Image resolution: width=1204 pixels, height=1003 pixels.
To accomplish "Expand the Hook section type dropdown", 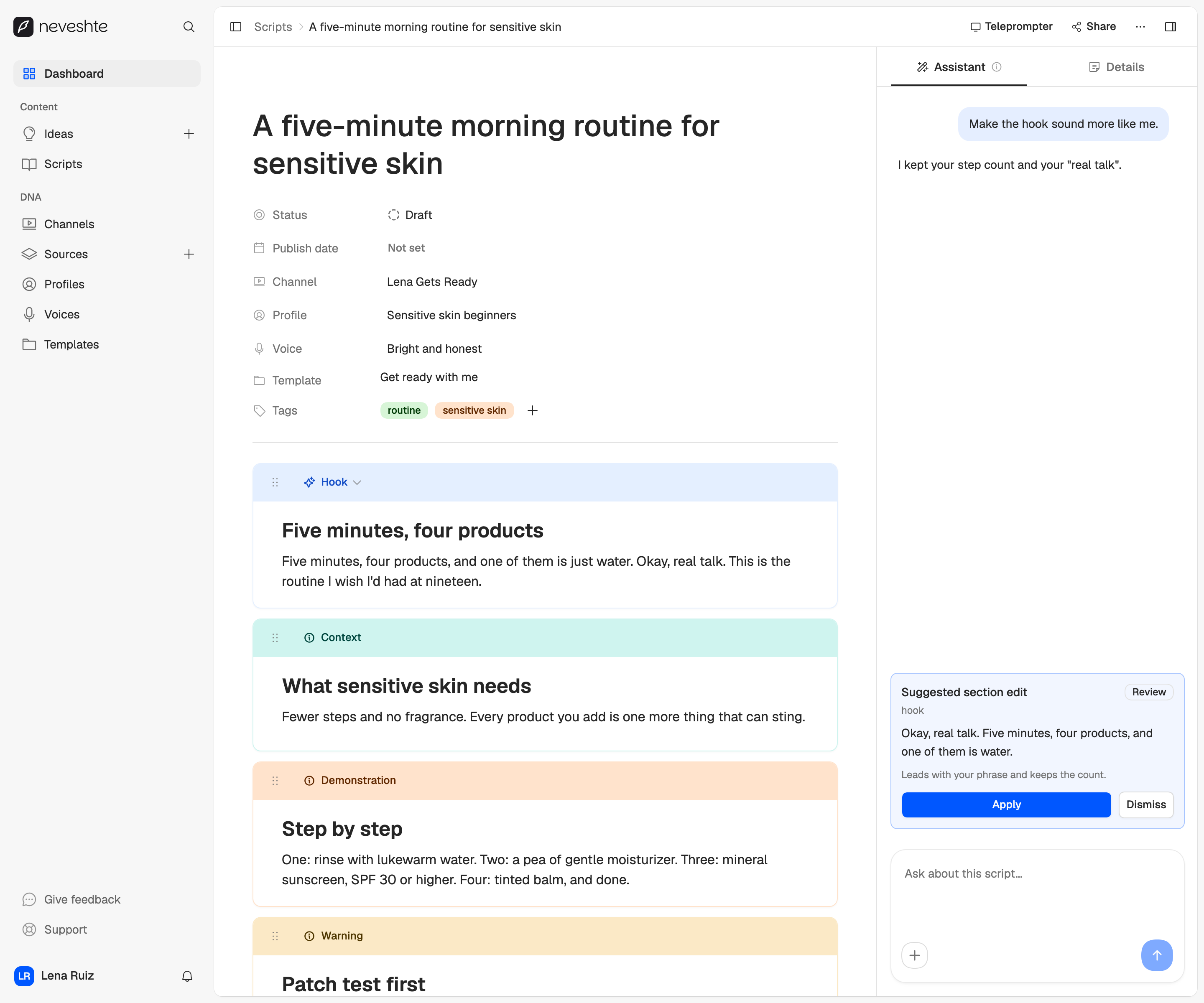I will (357, 482).
